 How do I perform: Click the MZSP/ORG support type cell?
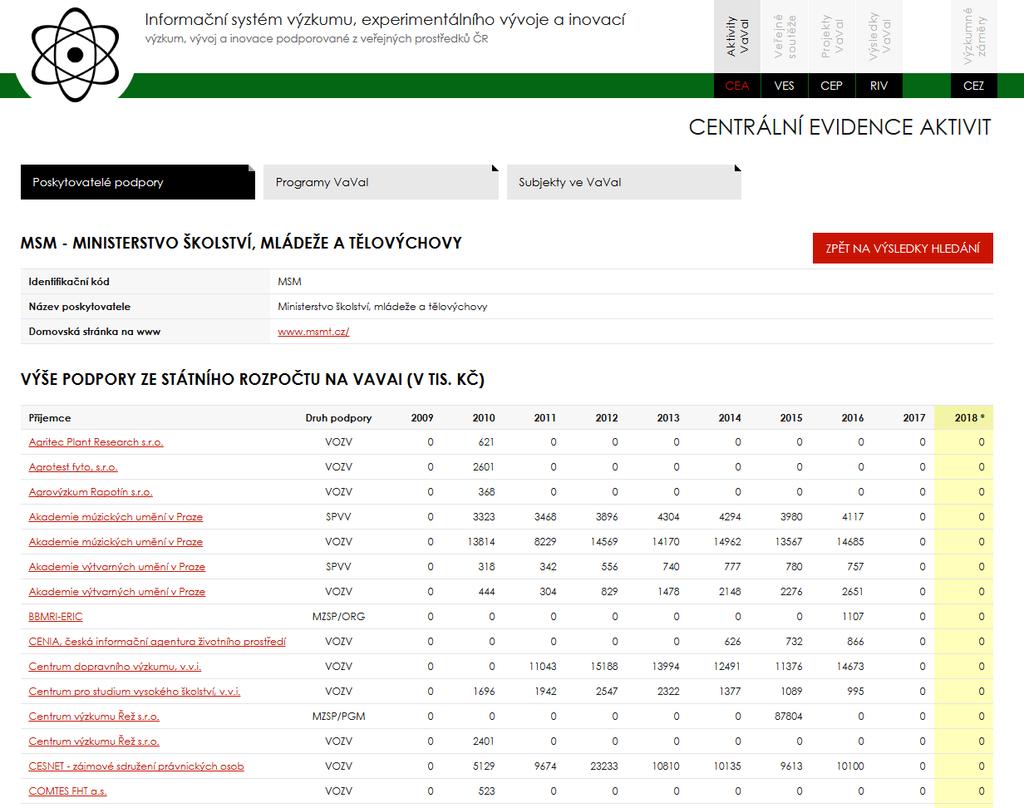click(x=338, y=617)
